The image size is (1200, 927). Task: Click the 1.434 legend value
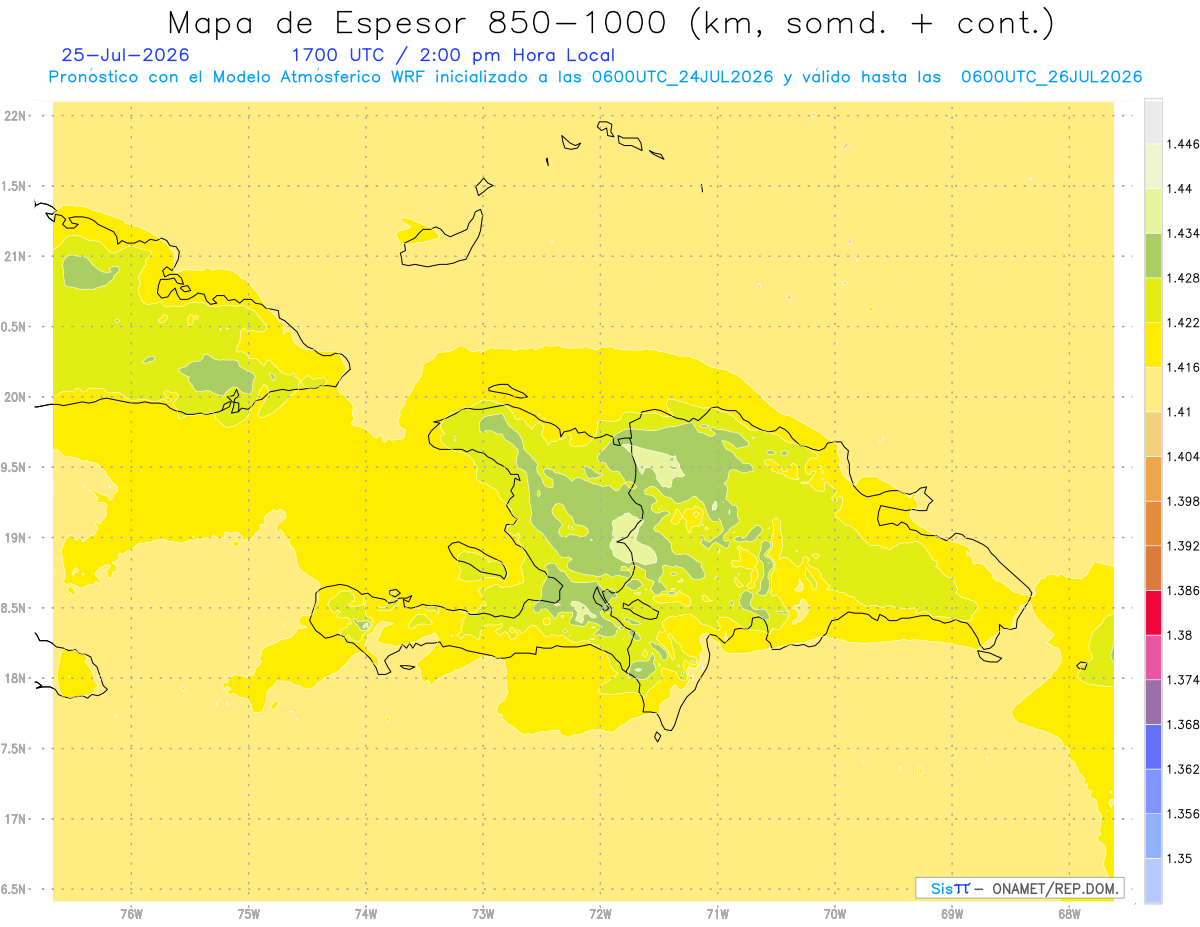pyautogui.click(x=1183, y=233)
